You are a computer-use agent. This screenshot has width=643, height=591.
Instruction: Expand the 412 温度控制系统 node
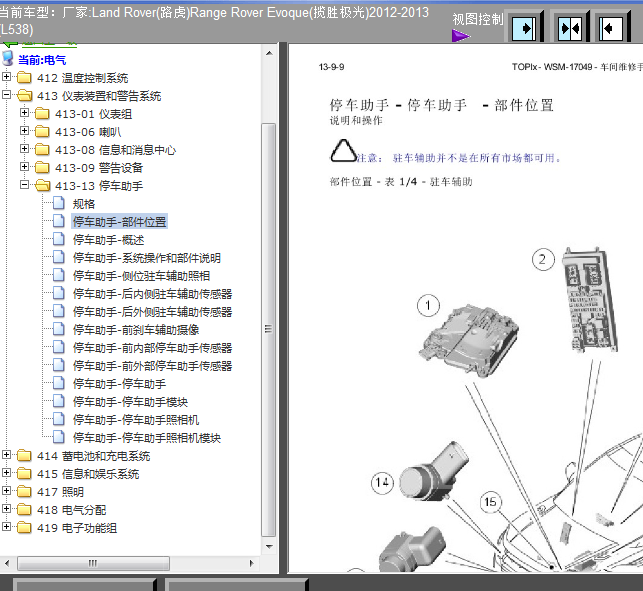click(6, 76)
